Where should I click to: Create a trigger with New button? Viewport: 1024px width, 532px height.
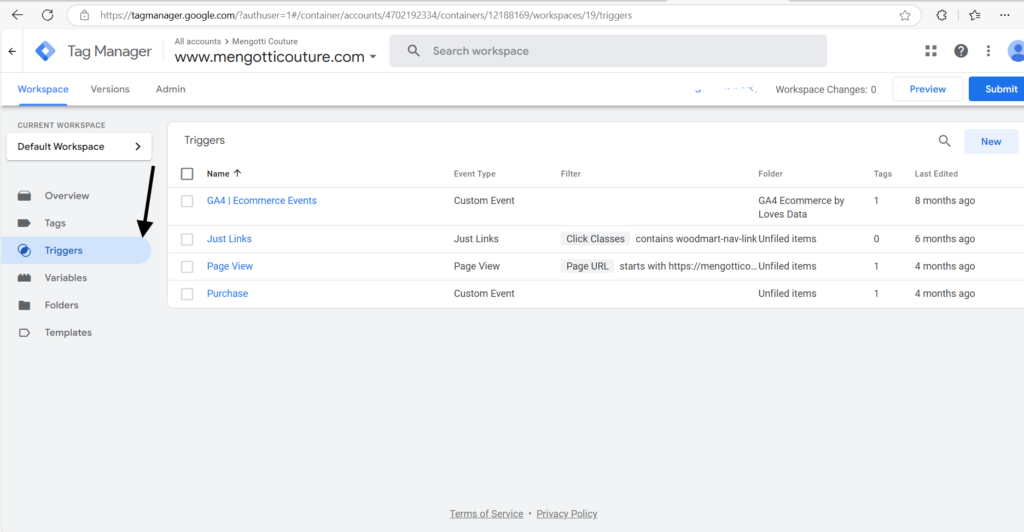pyautogui.click(x=991, y=142)
